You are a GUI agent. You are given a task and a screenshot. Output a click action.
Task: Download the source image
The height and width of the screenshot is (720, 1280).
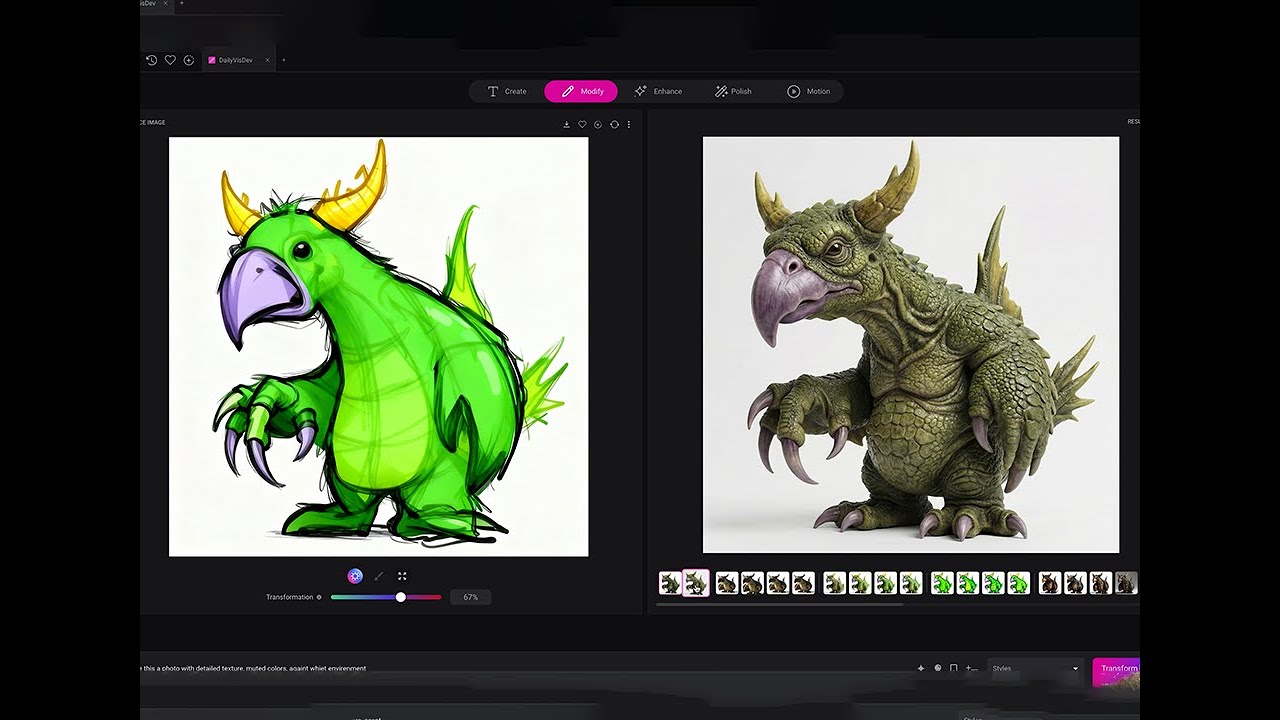[x=567, y=125]
